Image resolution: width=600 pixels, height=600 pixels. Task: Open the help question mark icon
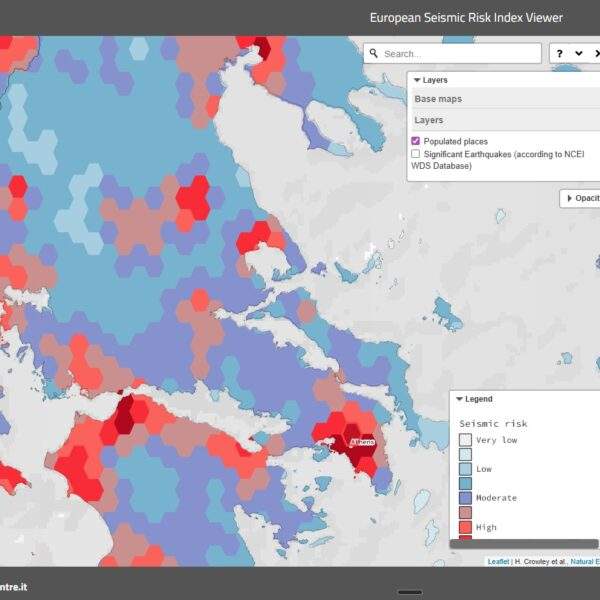(x=560, y=54)
